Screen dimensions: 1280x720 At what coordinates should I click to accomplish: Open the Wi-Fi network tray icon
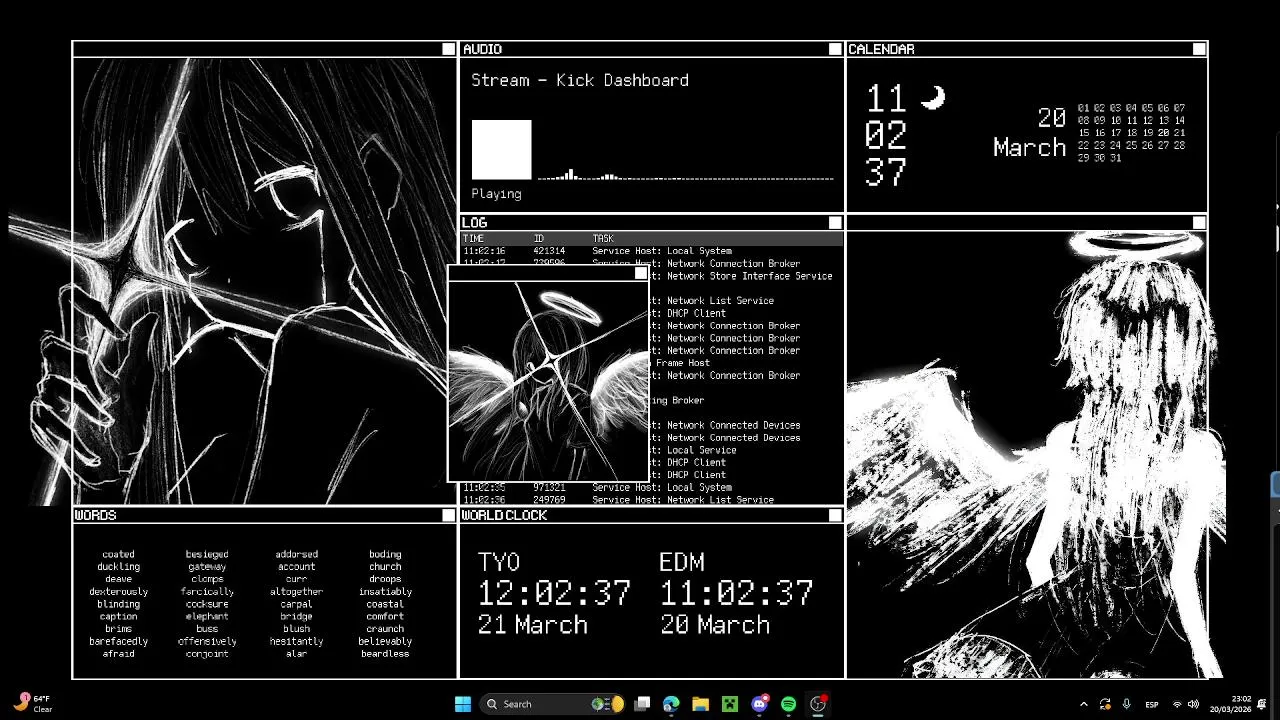(1177, 704)
